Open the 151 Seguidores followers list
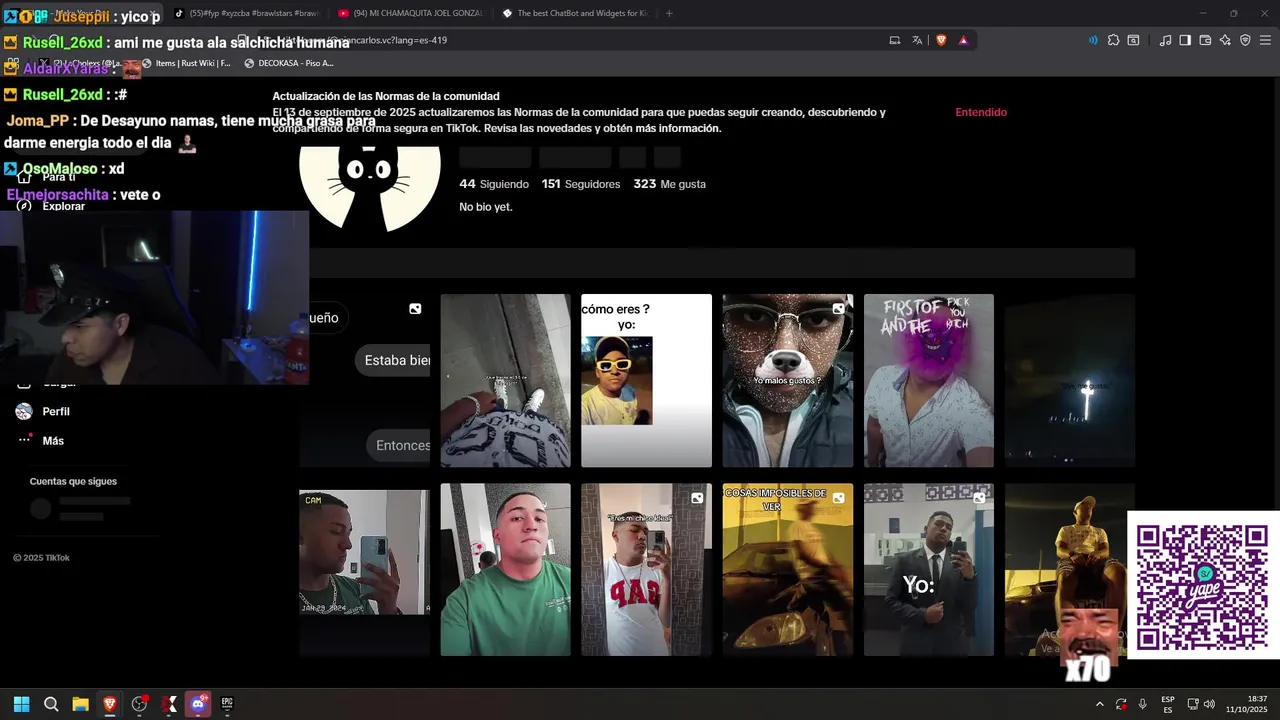 click(x=581, y=184)
